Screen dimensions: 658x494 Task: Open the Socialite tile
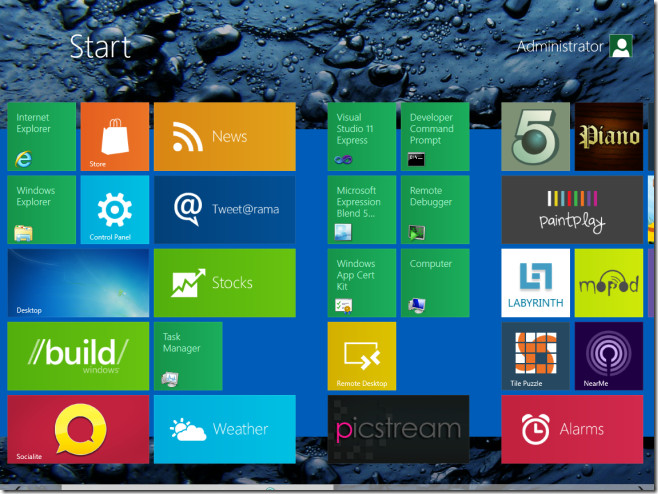[78, 429]
